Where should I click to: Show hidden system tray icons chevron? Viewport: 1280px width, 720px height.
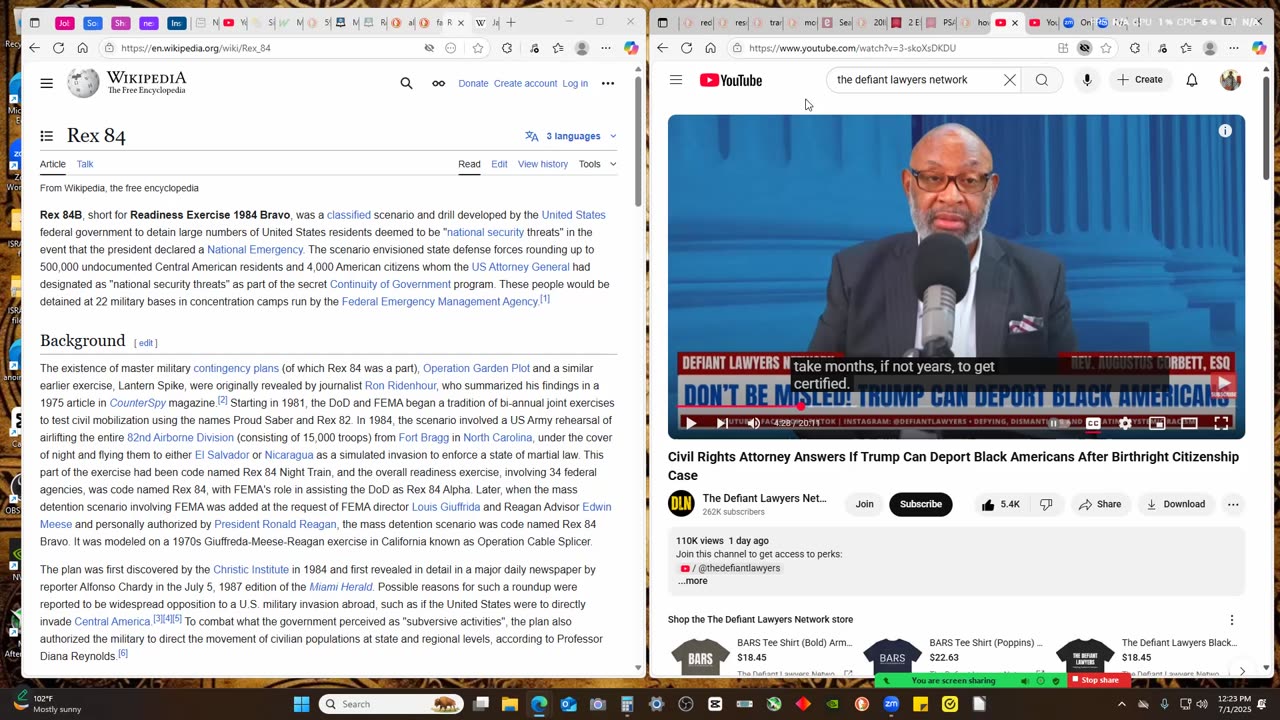tap(1121, 704)
